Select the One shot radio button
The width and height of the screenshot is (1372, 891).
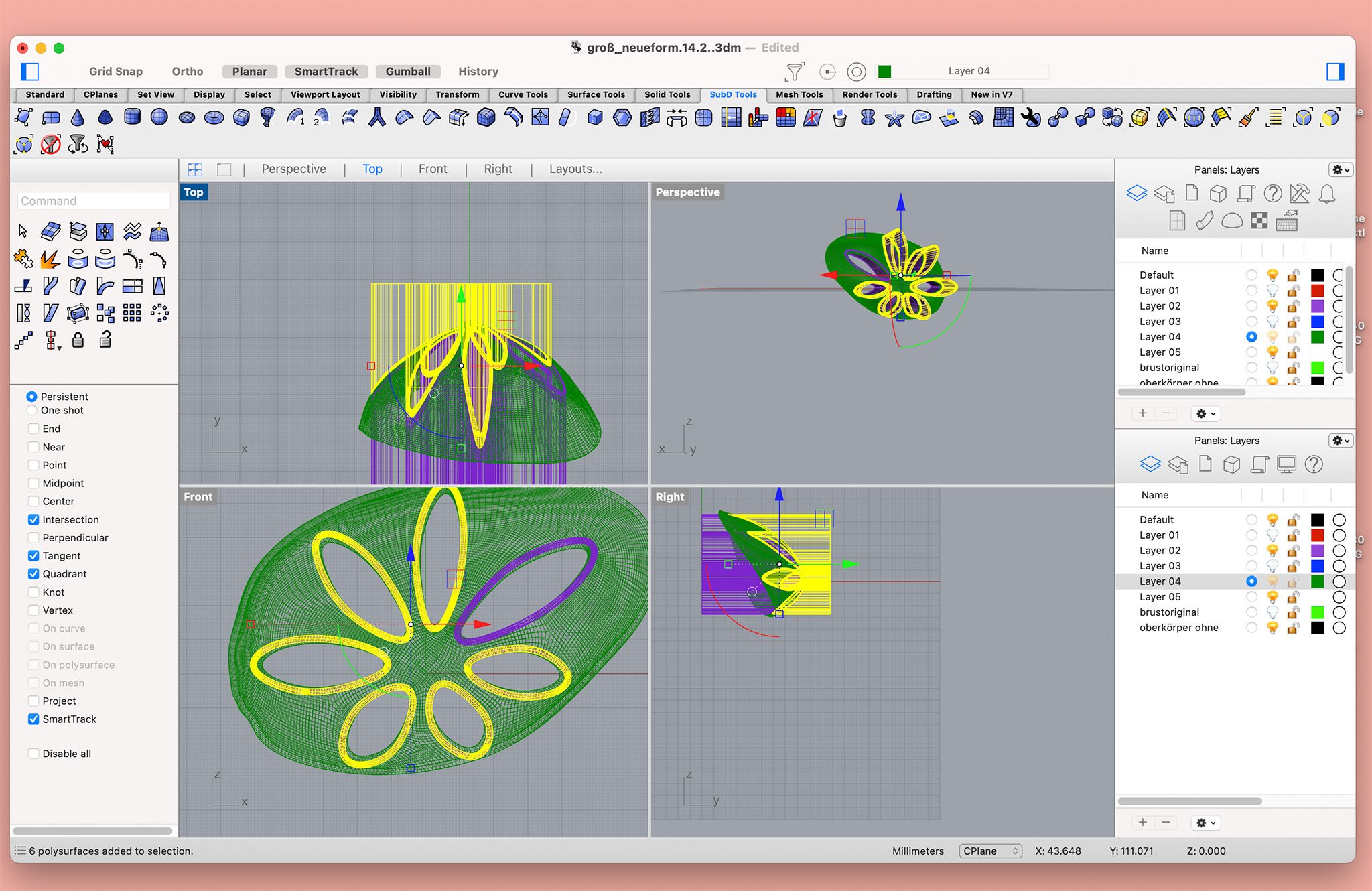click(31, 410)
